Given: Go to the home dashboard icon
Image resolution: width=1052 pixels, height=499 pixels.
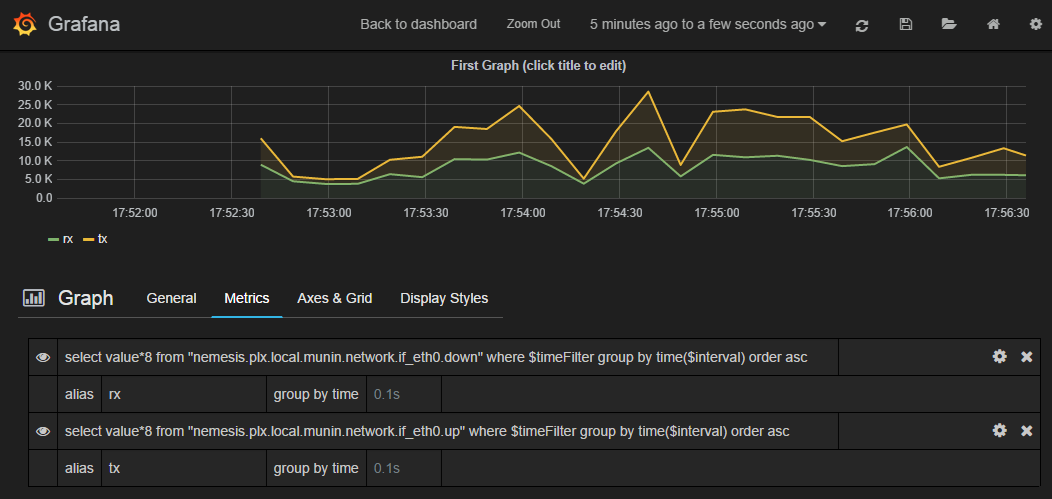Looking at the screenshot, I should point(994,24).
